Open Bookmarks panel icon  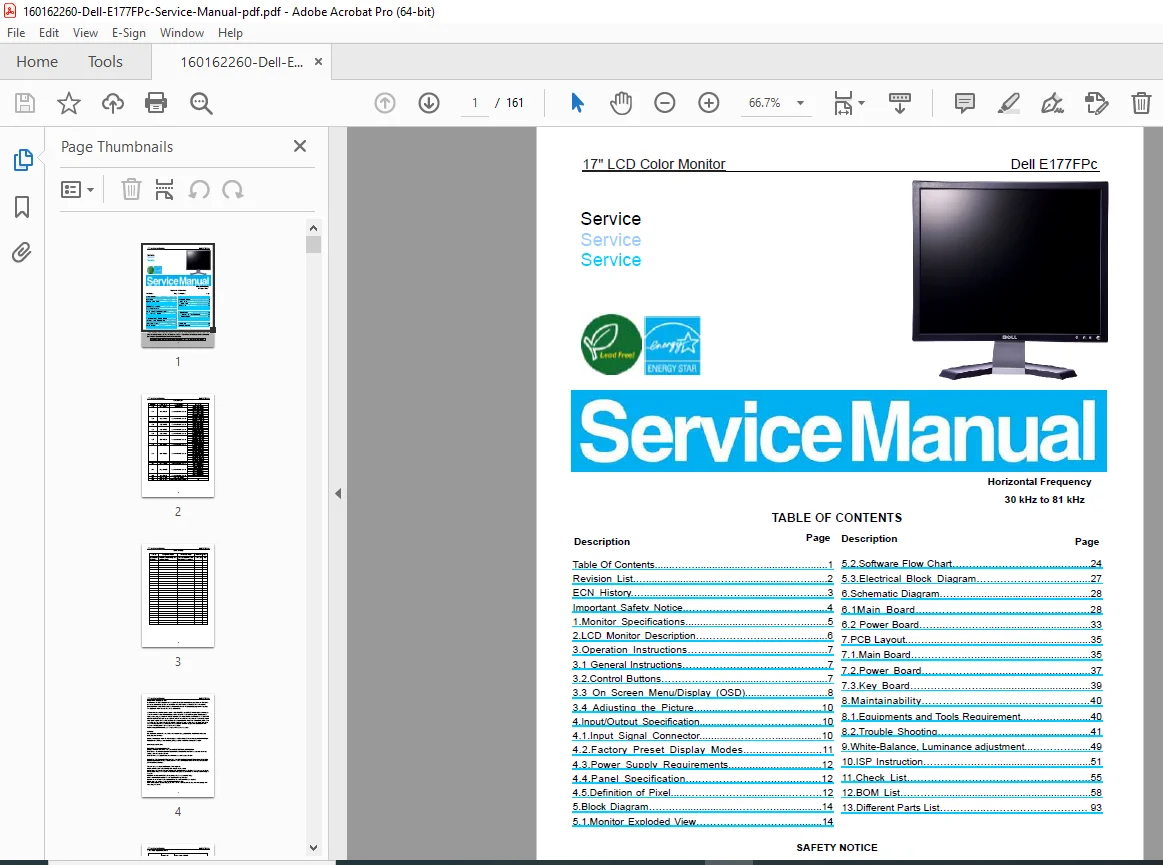22,207
